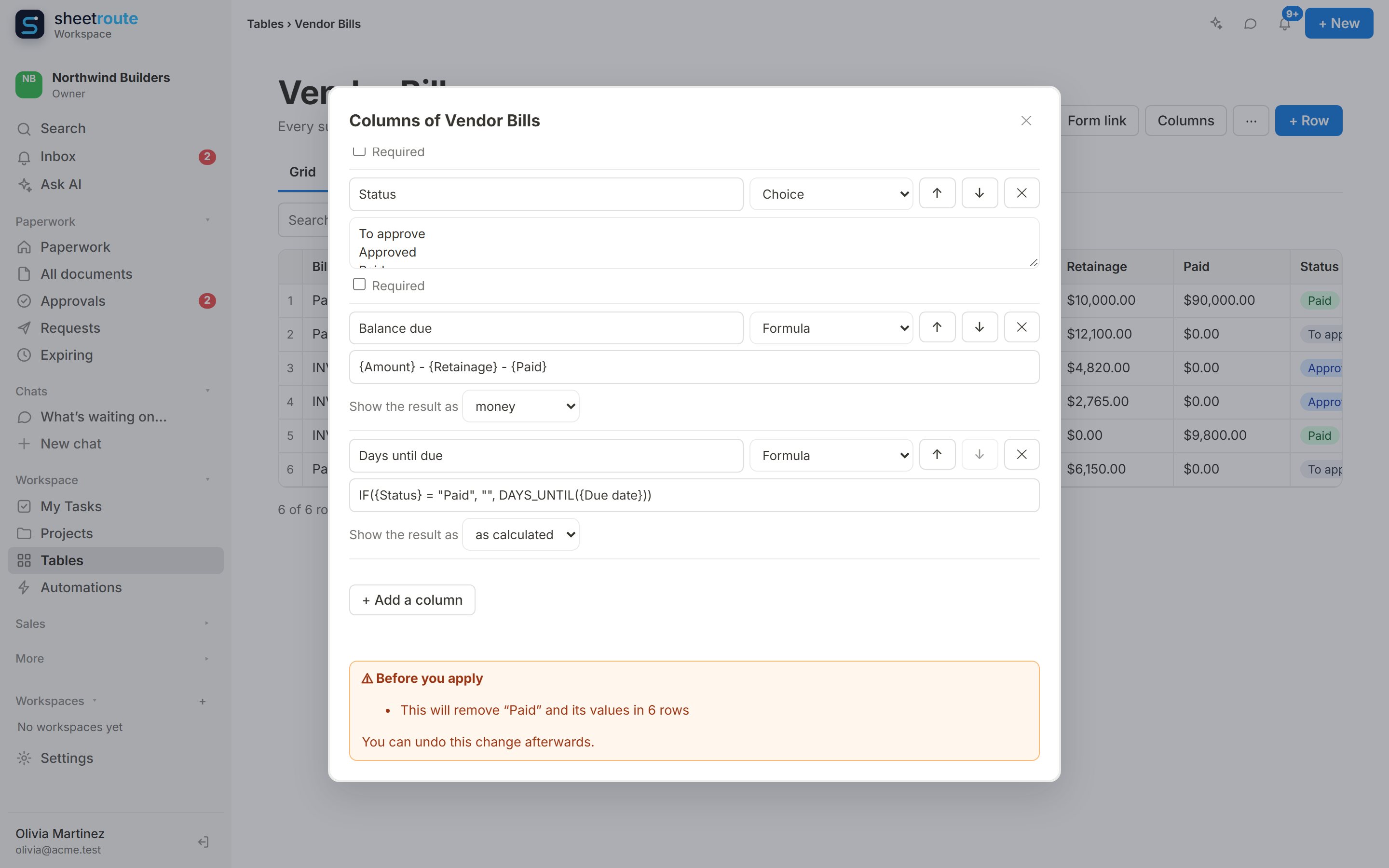Click the sign-out icon beside Olivia Martinez
The image size is (1389, 868).
point(203,841)
